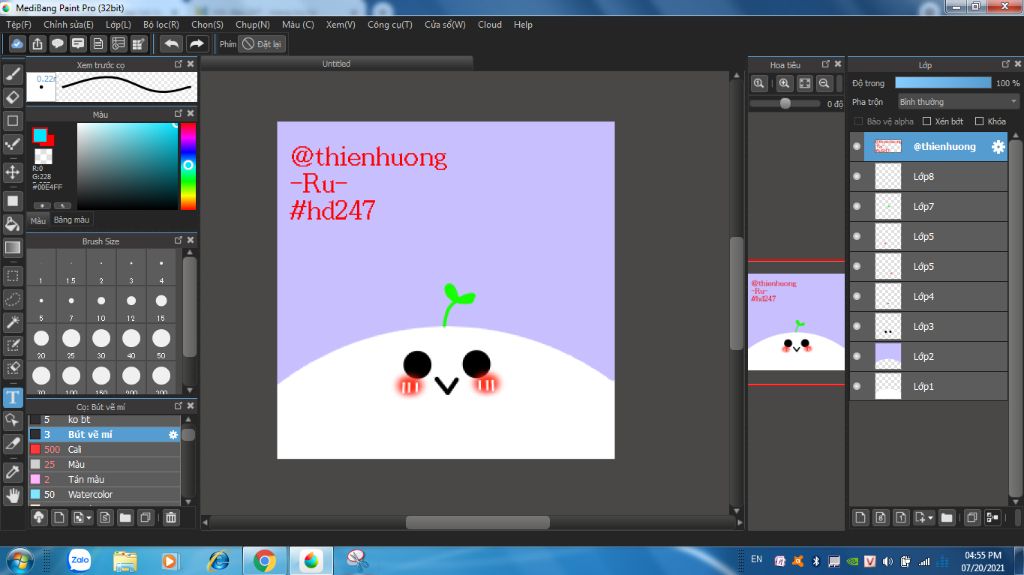The width and height of the screenshot is (1024, 575).
Task: Select the Bucket fill tool
Action: point(12,224)
